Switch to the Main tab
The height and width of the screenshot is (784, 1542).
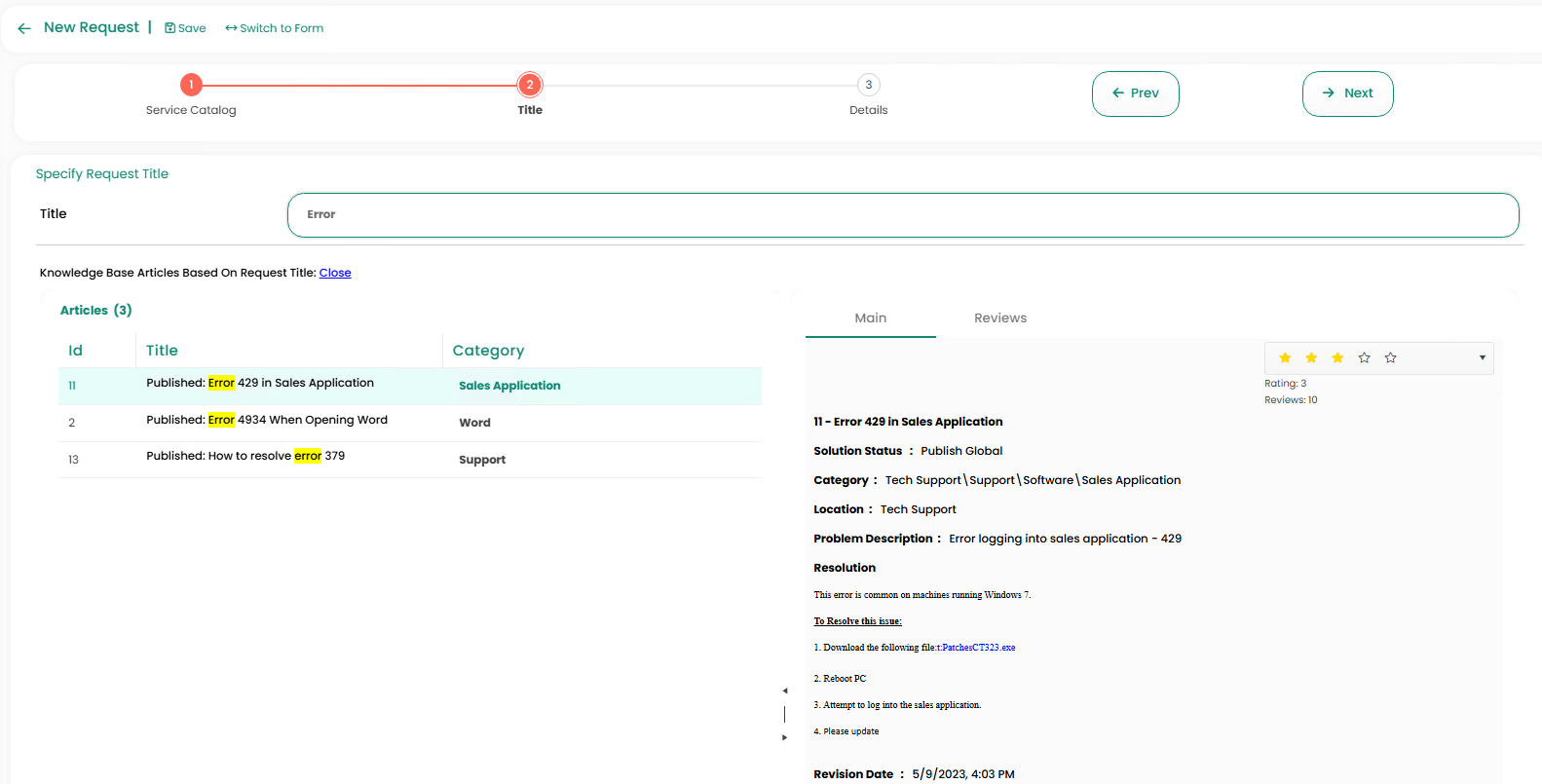tap(870, 318)
